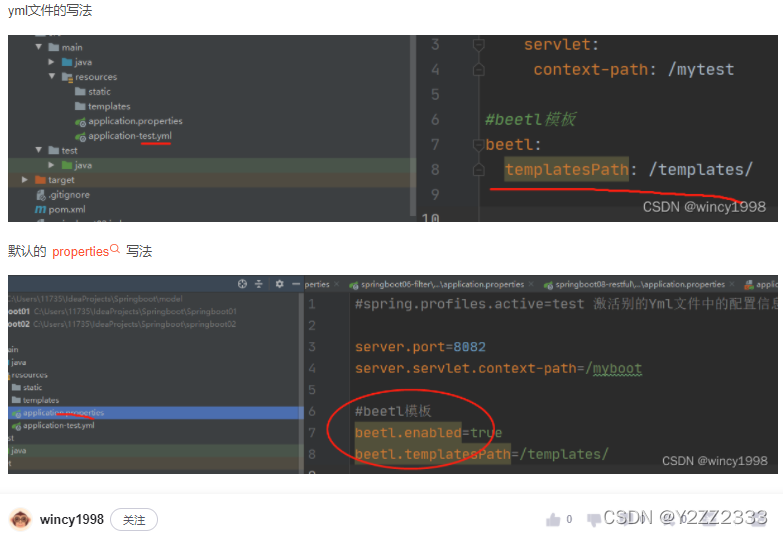Switch to the partially visible 'applic' tab
Viewport: 783px width, 534px height.
click(761, 285)
